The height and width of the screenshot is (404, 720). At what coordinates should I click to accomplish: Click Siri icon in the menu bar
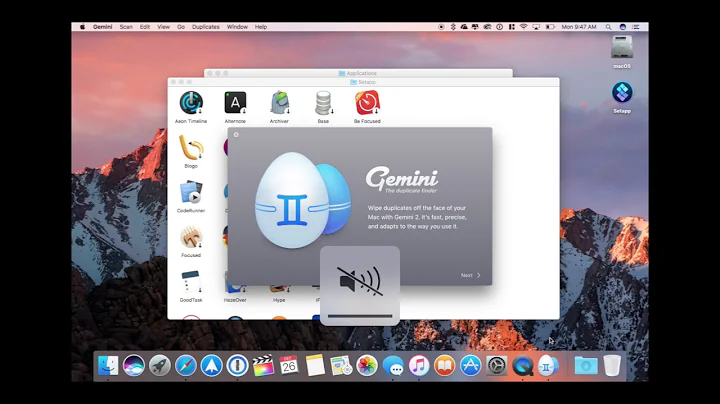point(623,27)
